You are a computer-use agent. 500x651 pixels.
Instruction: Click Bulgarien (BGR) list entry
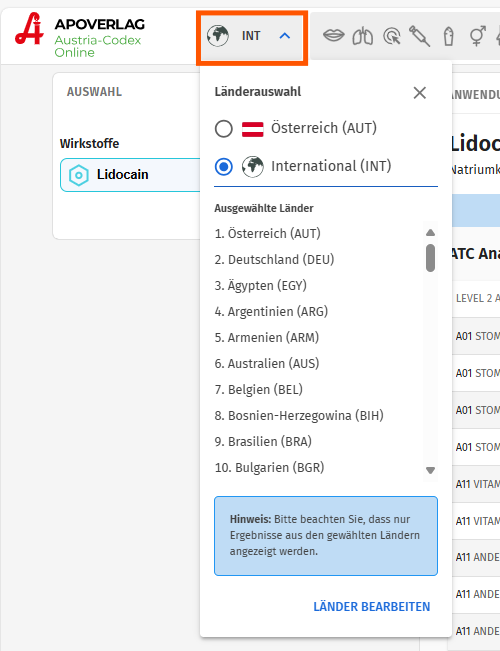point(270,467)
